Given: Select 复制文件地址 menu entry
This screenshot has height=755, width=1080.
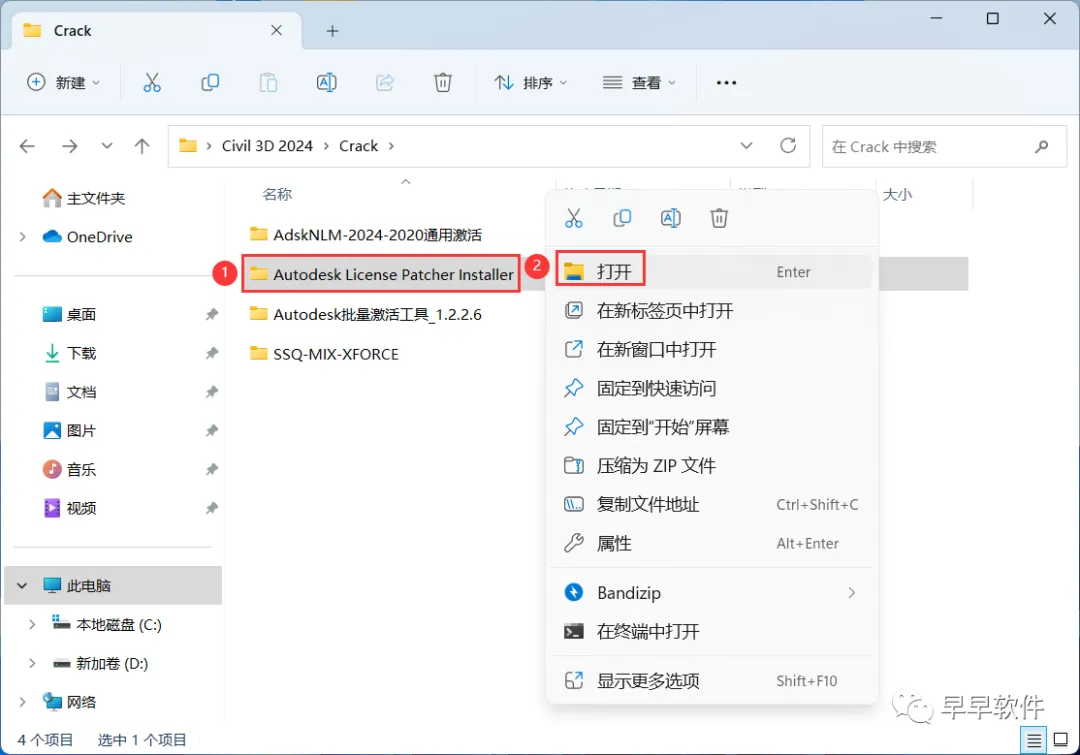Looking at the screenshot, I should (713, 504).
